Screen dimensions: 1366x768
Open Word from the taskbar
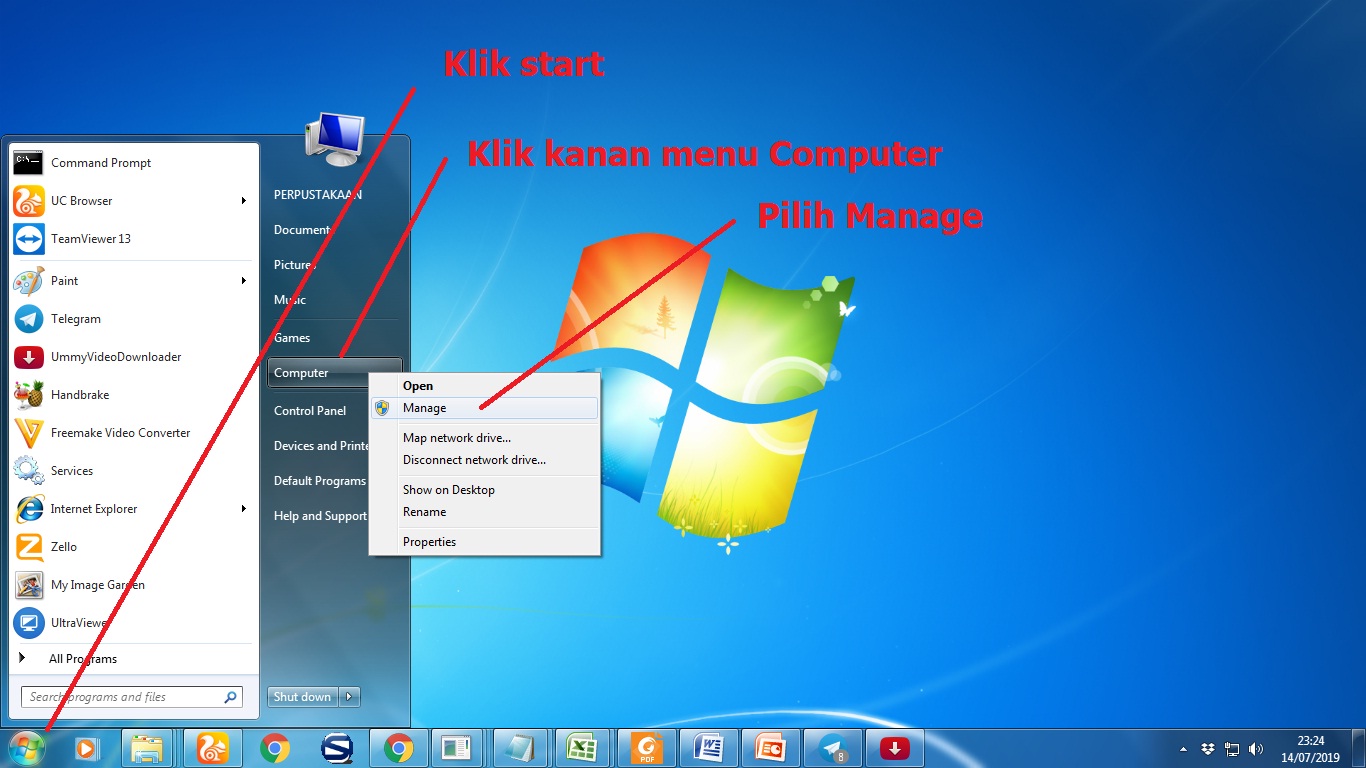[707, 748]
